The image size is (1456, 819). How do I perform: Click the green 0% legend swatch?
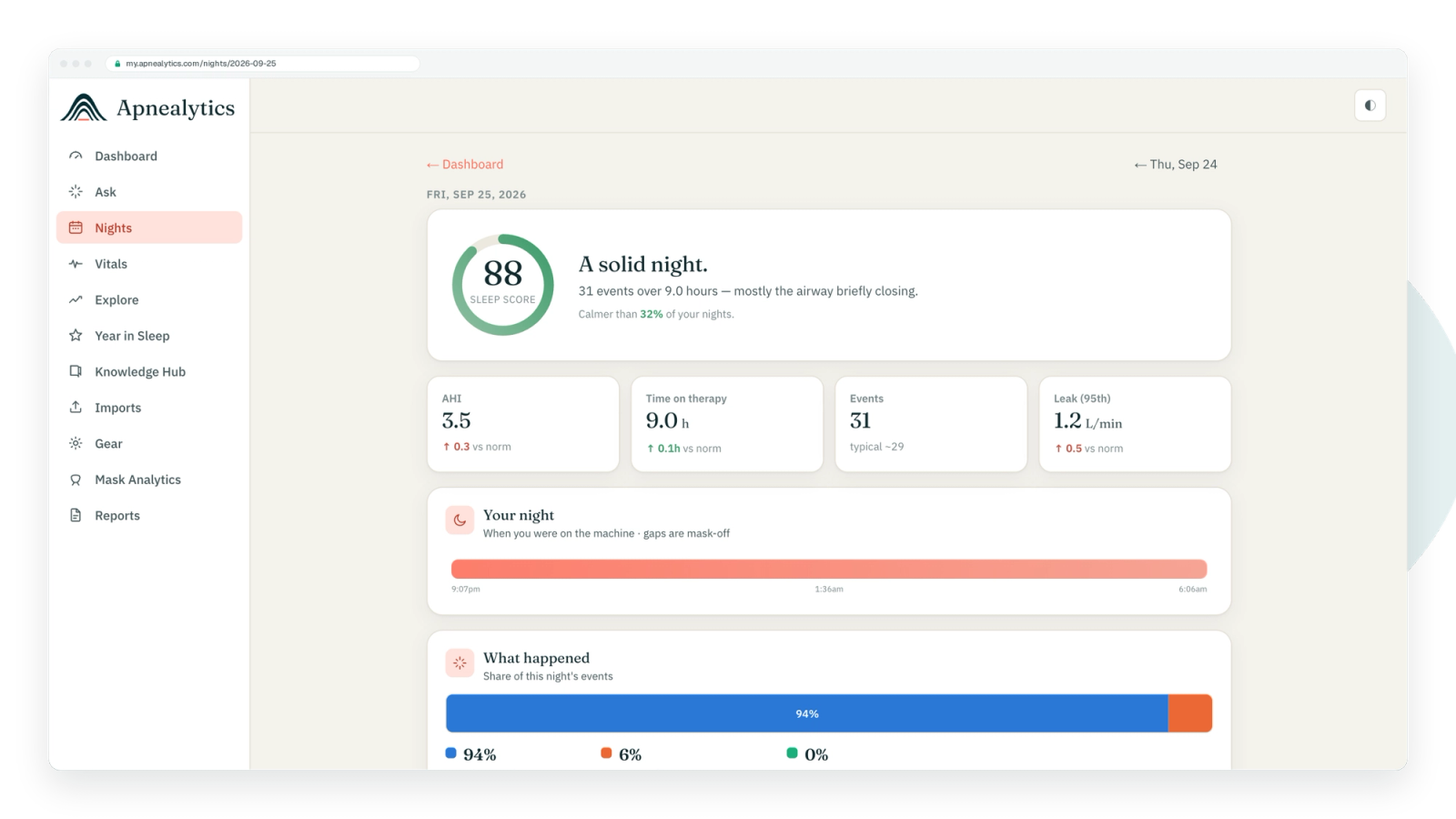click(792, 753)
